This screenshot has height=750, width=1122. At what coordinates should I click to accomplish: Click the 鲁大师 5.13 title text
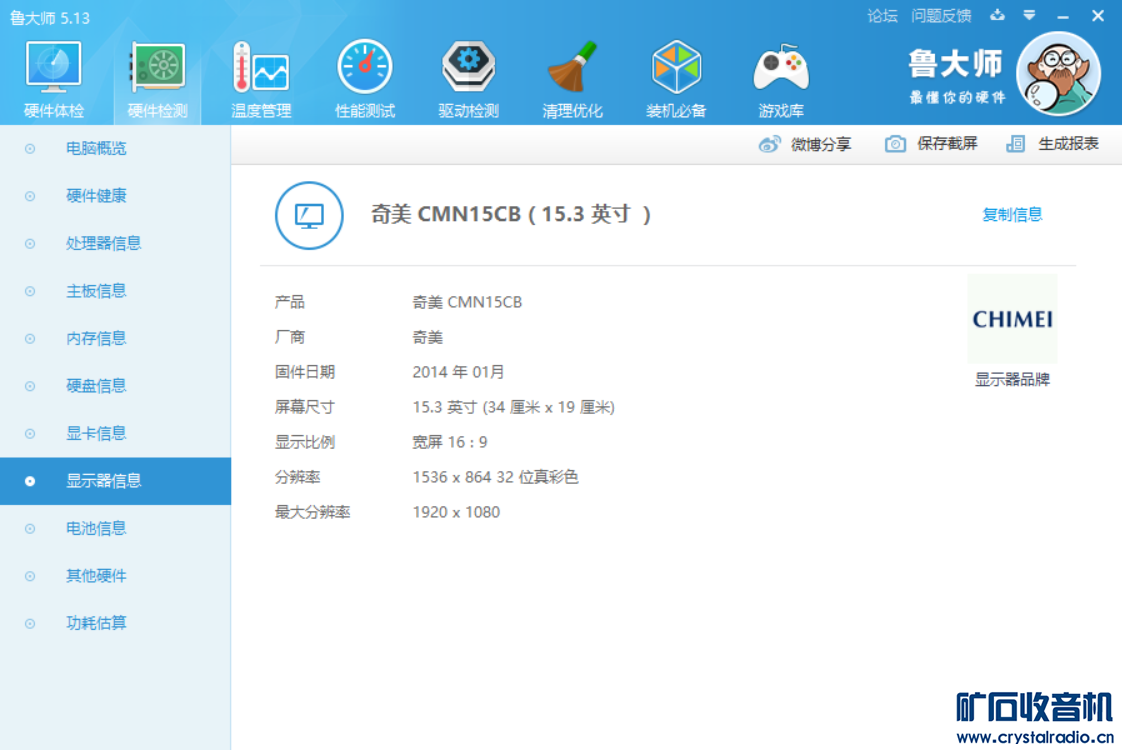50,18
